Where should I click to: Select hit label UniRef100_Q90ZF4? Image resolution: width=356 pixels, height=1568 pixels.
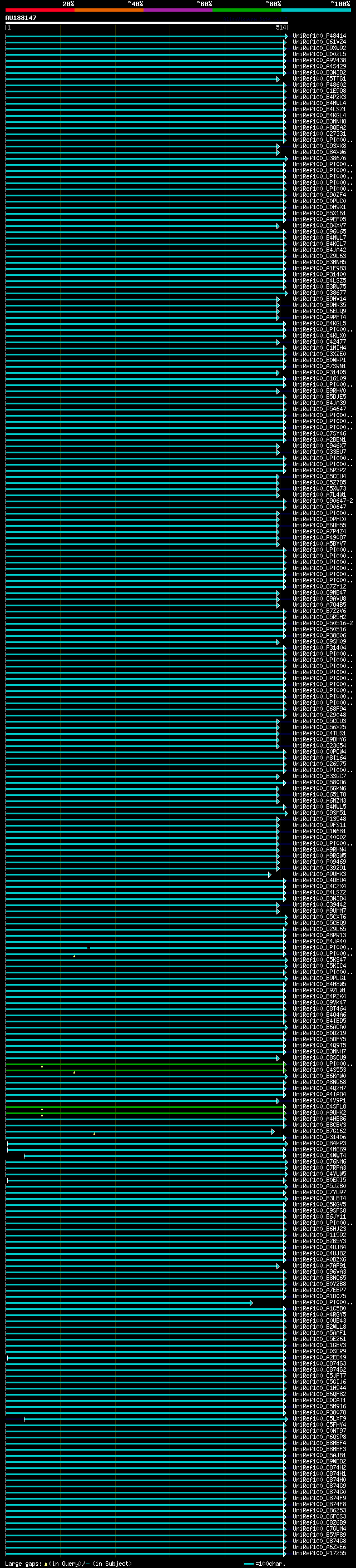319,195
